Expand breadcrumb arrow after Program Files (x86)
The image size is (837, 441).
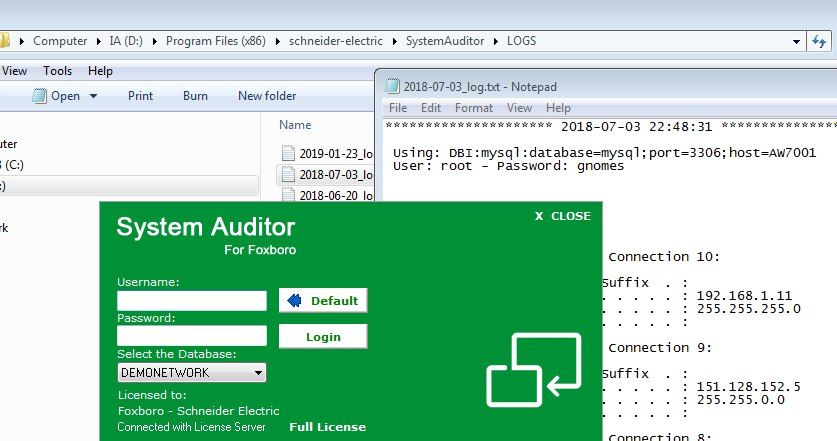278,41
